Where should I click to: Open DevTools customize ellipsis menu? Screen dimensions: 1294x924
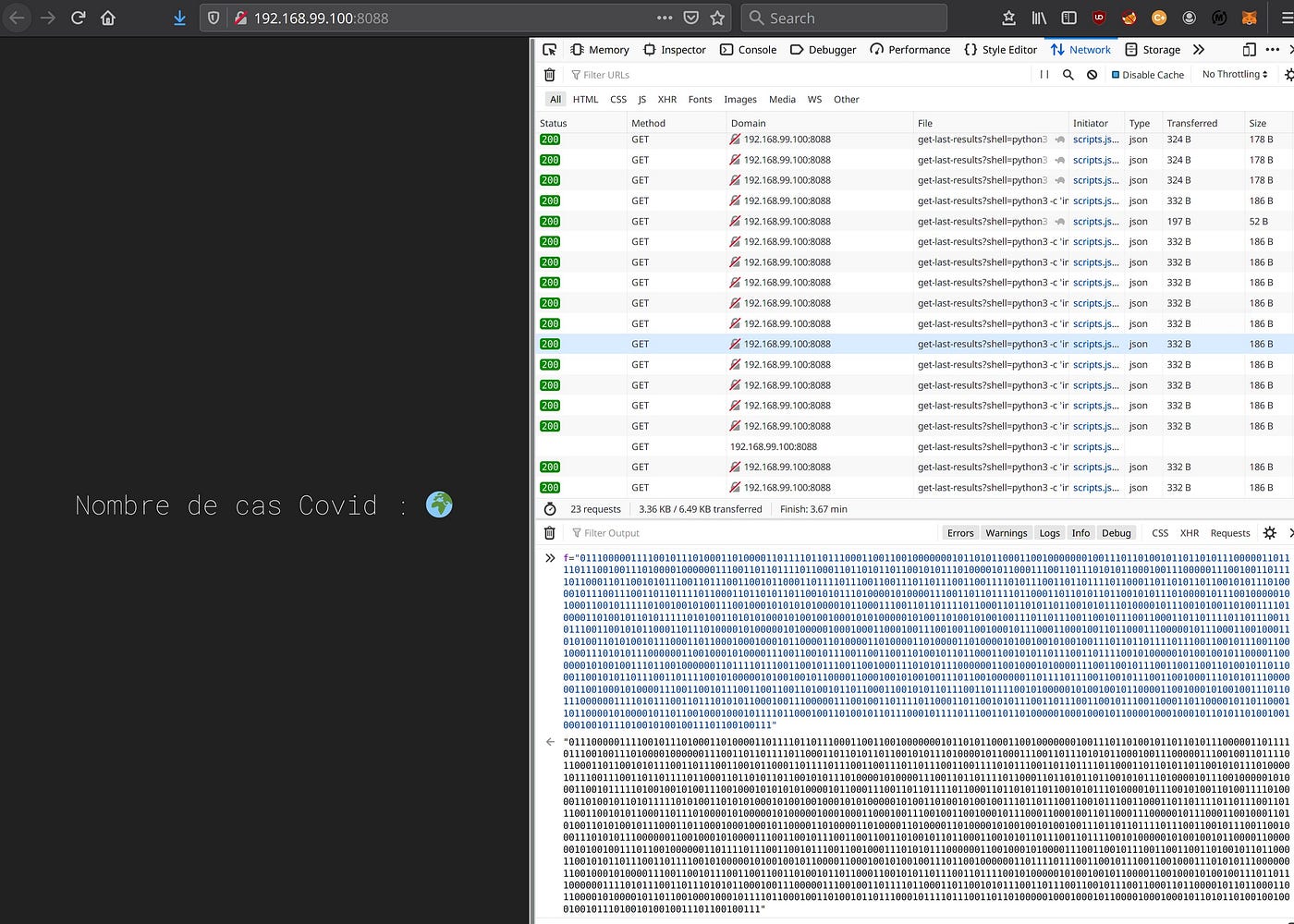(1273, 50)
